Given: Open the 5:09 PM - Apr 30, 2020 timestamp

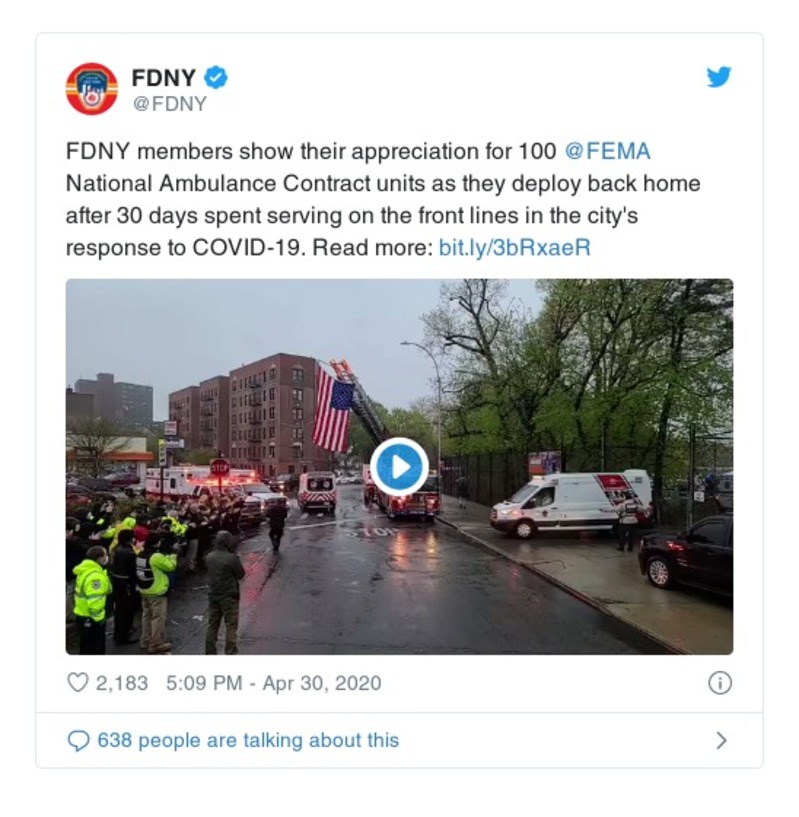Looking at the screenshot, I should click(x=274, y=683).
